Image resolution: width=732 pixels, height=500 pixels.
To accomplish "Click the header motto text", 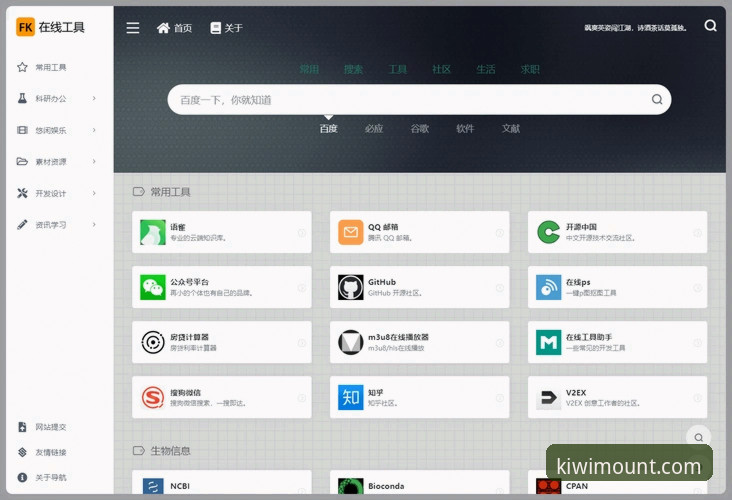I will click(635, 28).
